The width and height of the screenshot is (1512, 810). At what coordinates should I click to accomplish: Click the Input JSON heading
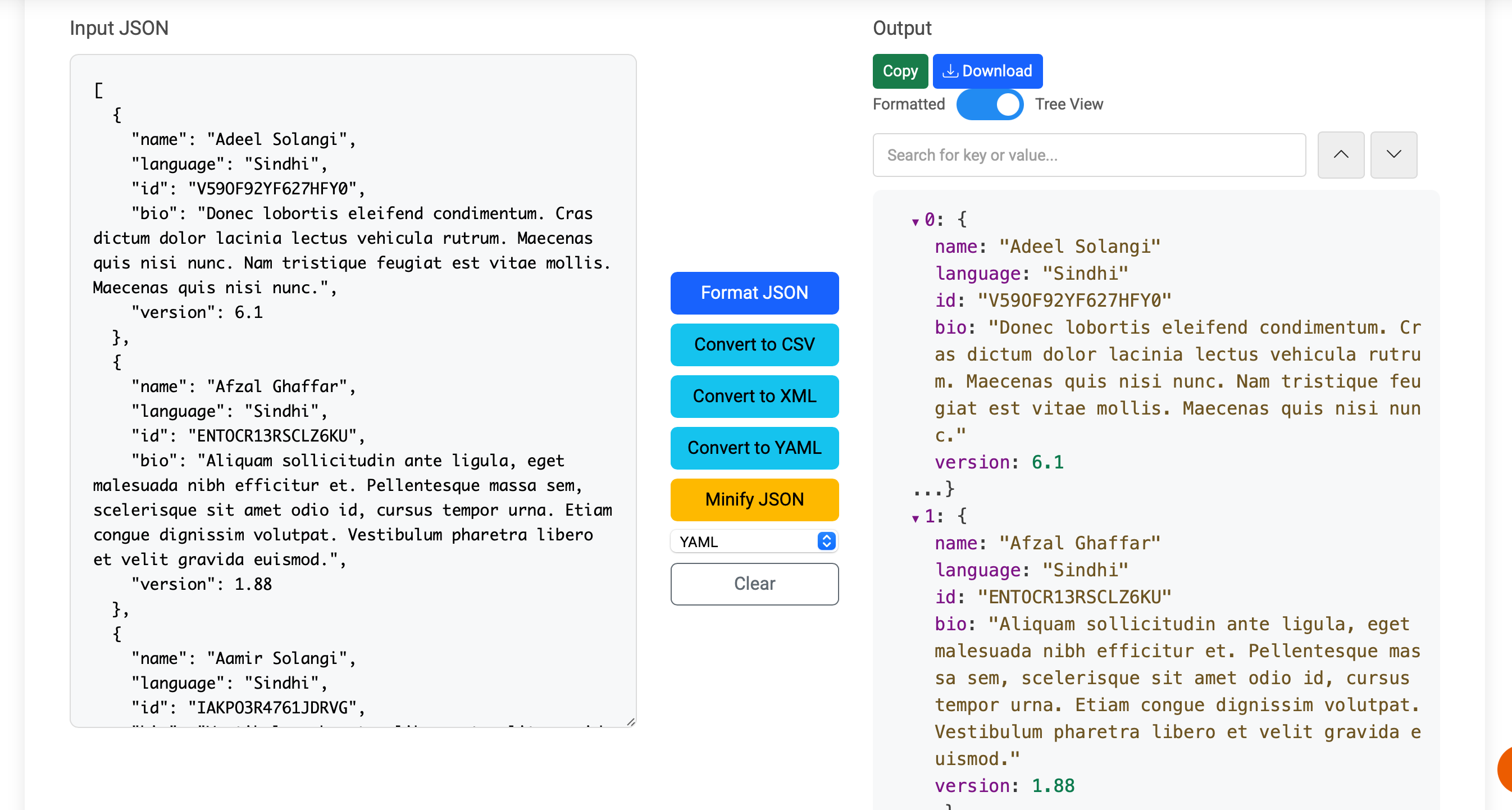[x=119, y=28]
